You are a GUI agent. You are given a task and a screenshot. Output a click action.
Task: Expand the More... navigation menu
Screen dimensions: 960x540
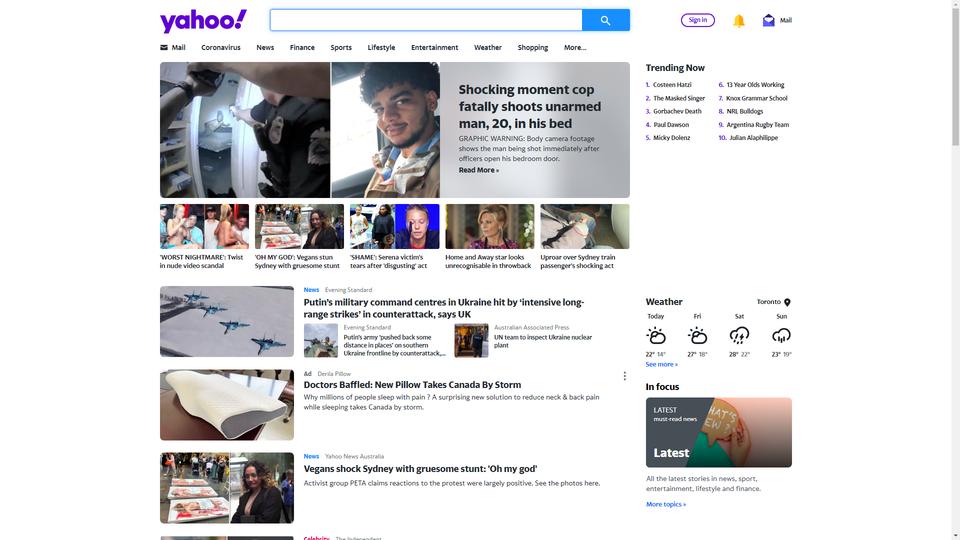click(x=575, y=47)
